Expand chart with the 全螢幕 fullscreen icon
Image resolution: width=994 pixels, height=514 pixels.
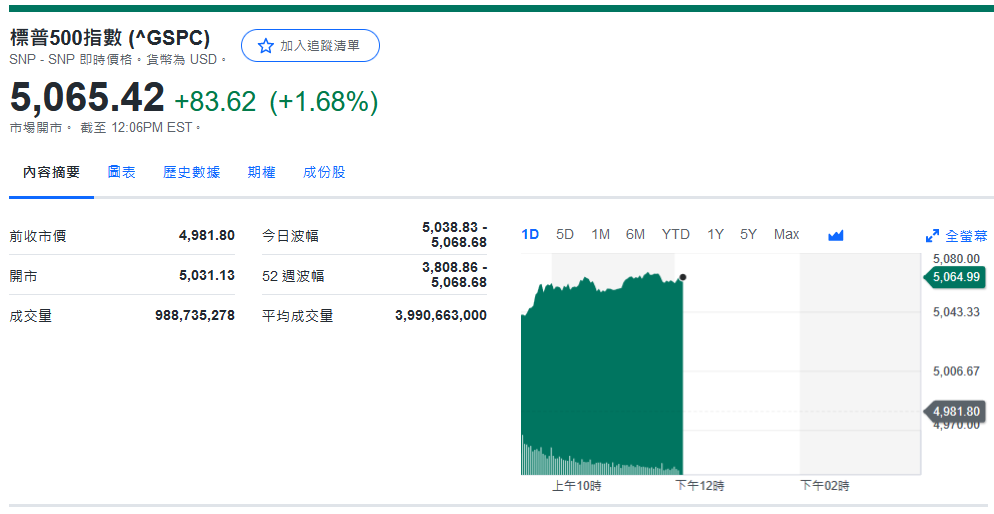tap(956, 236)
